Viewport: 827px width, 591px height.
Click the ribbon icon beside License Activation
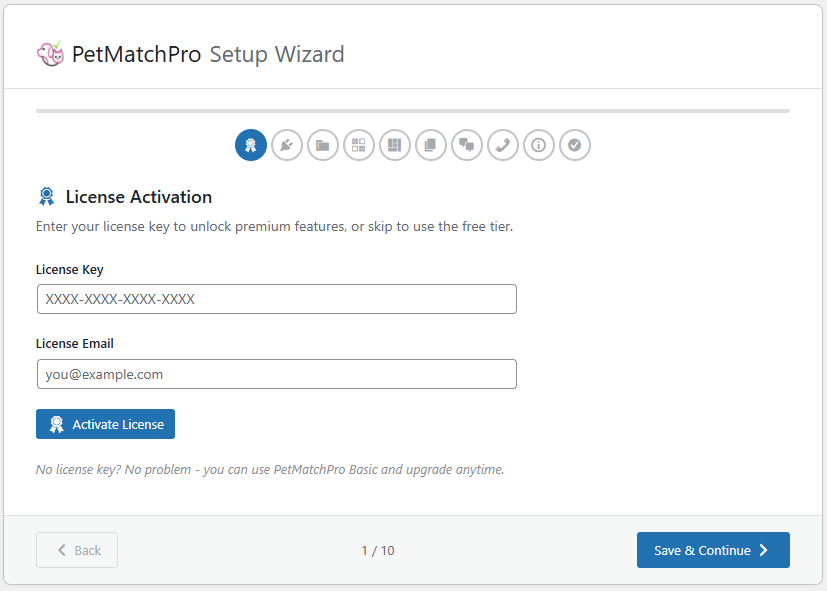pos(46,197)
